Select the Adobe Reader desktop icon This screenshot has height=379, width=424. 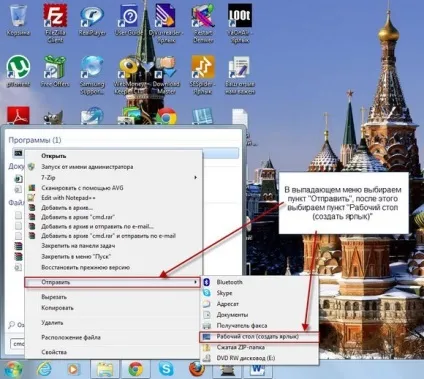tap(18, 115)
